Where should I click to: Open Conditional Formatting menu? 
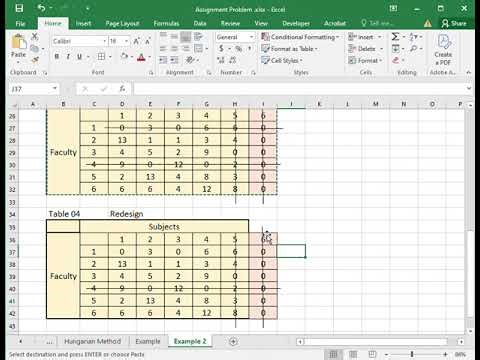pos(300,37)
